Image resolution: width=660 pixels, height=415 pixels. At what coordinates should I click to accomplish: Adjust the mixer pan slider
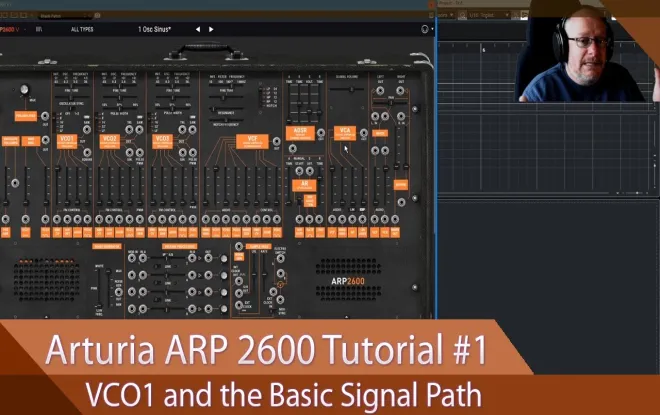pos(391,102)
